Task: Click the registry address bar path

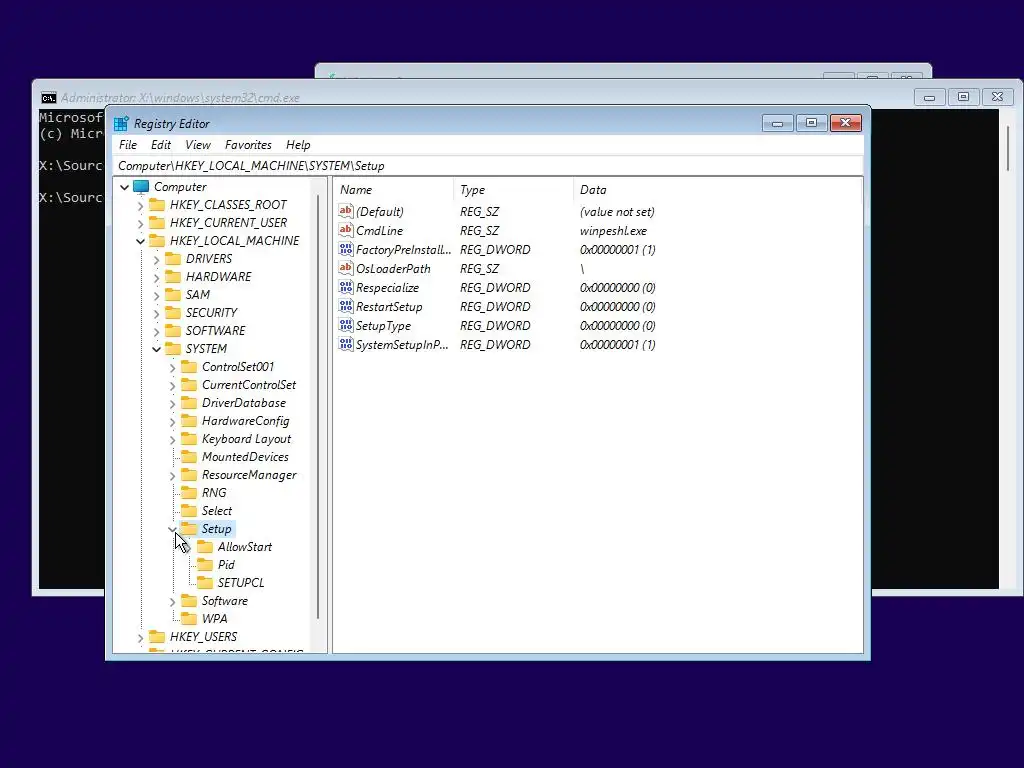Action: pos(488,166)
